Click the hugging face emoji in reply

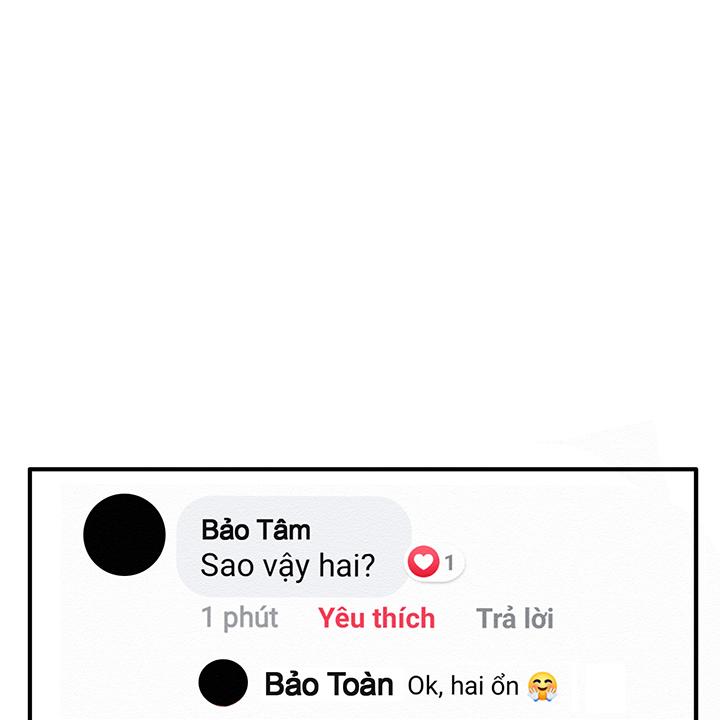coord(542,686)
